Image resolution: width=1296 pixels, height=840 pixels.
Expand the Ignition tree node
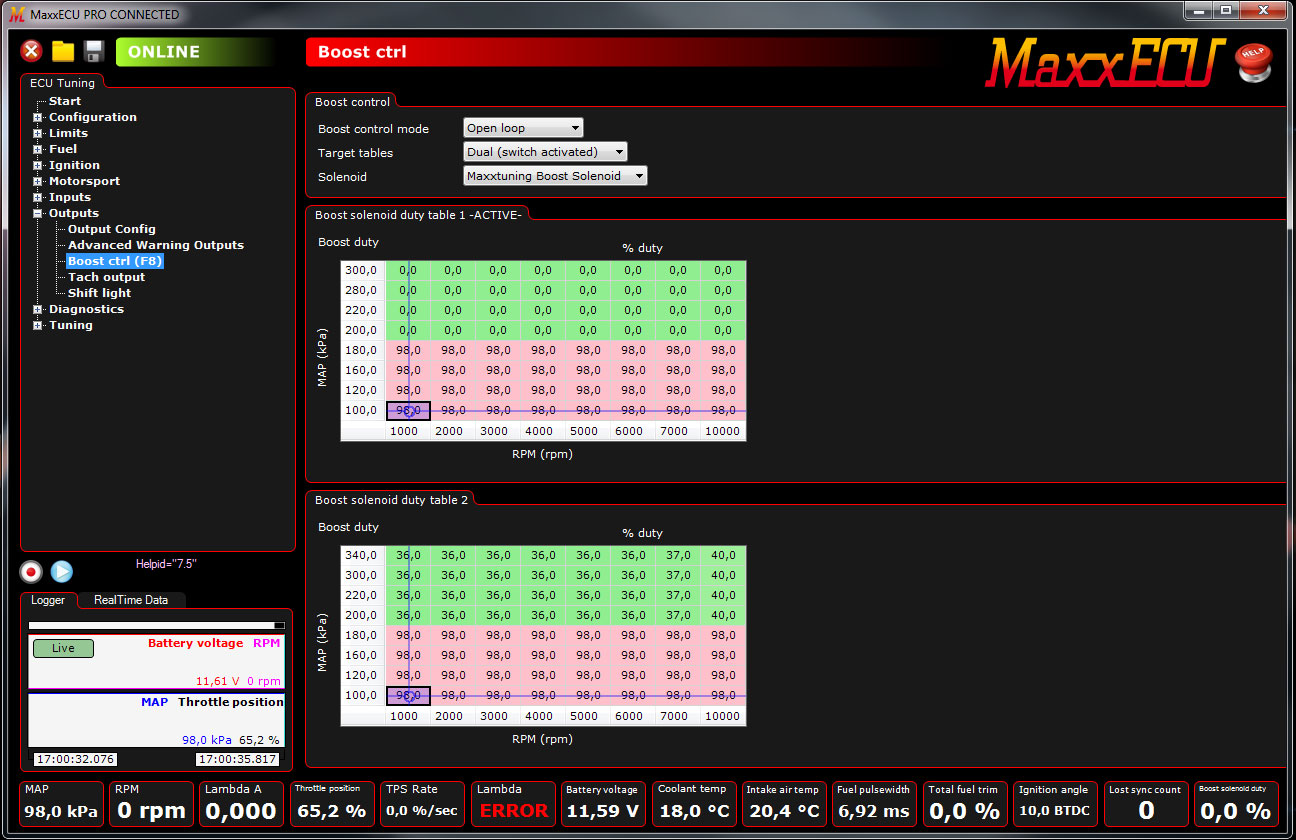(x=38, y=165)
